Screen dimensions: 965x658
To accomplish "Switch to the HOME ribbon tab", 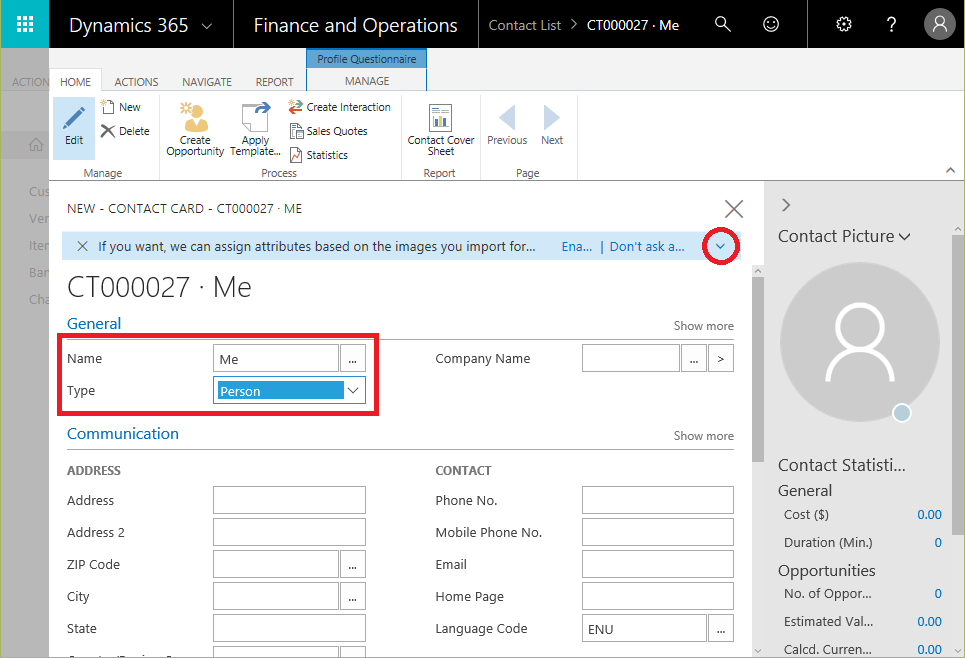I will (75, 82).
